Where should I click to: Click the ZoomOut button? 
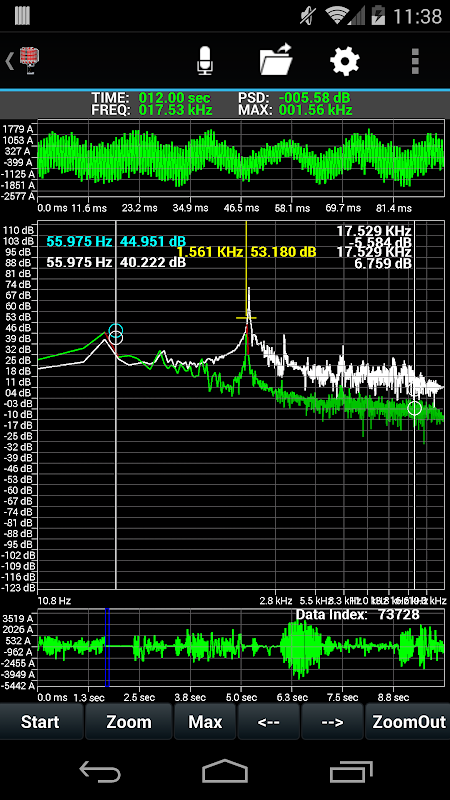[x=407, y=722]
